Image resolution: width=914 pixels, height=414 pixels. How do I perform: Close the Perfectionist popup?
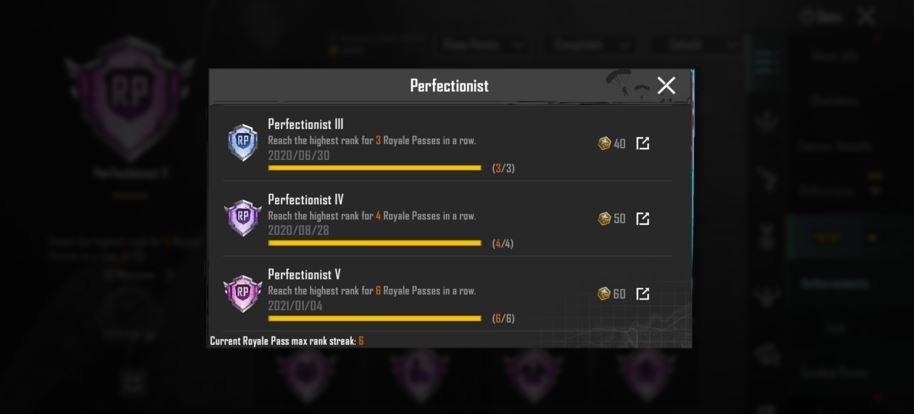(666, 85)
